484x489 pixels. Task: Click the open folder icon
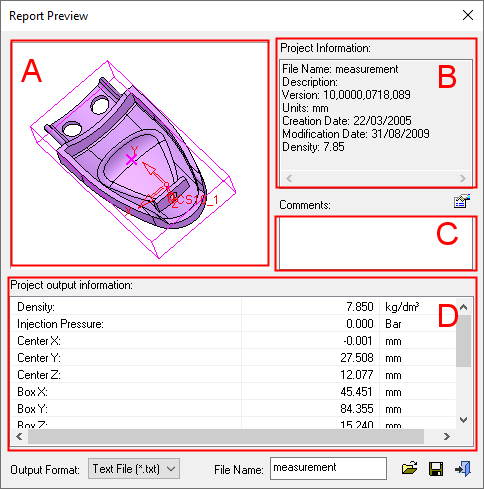(409, 468)
